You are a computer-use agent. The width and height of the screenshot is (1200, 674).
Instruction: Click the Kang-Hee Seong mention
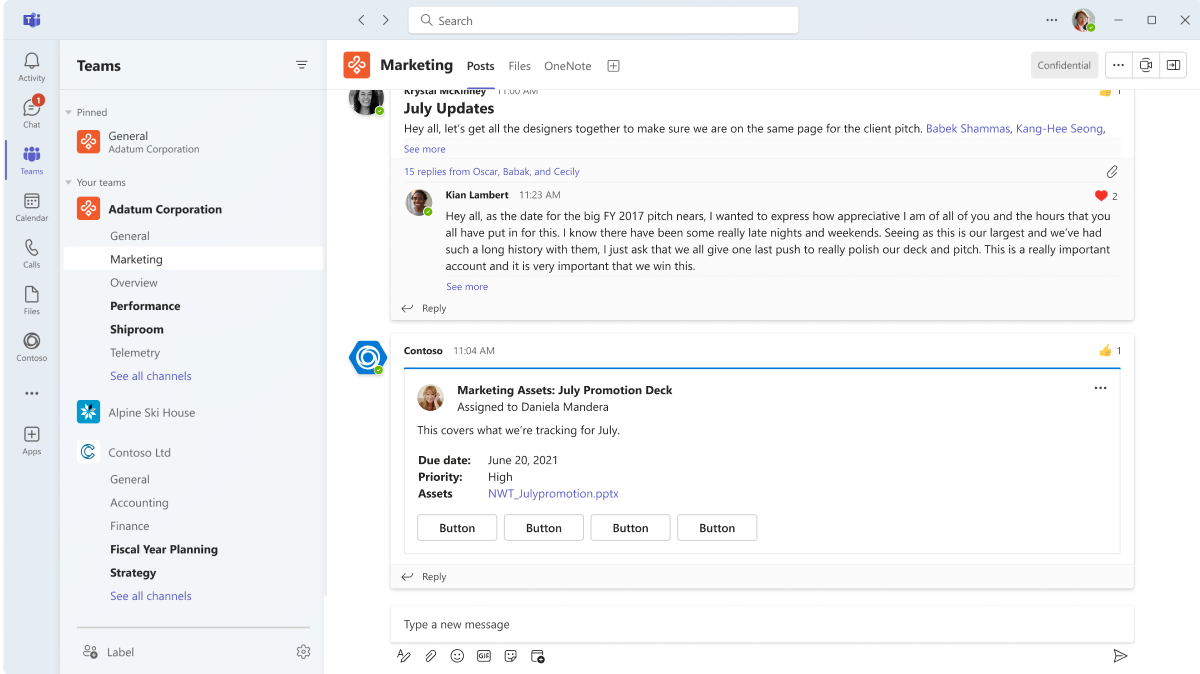coord(1059,129)
